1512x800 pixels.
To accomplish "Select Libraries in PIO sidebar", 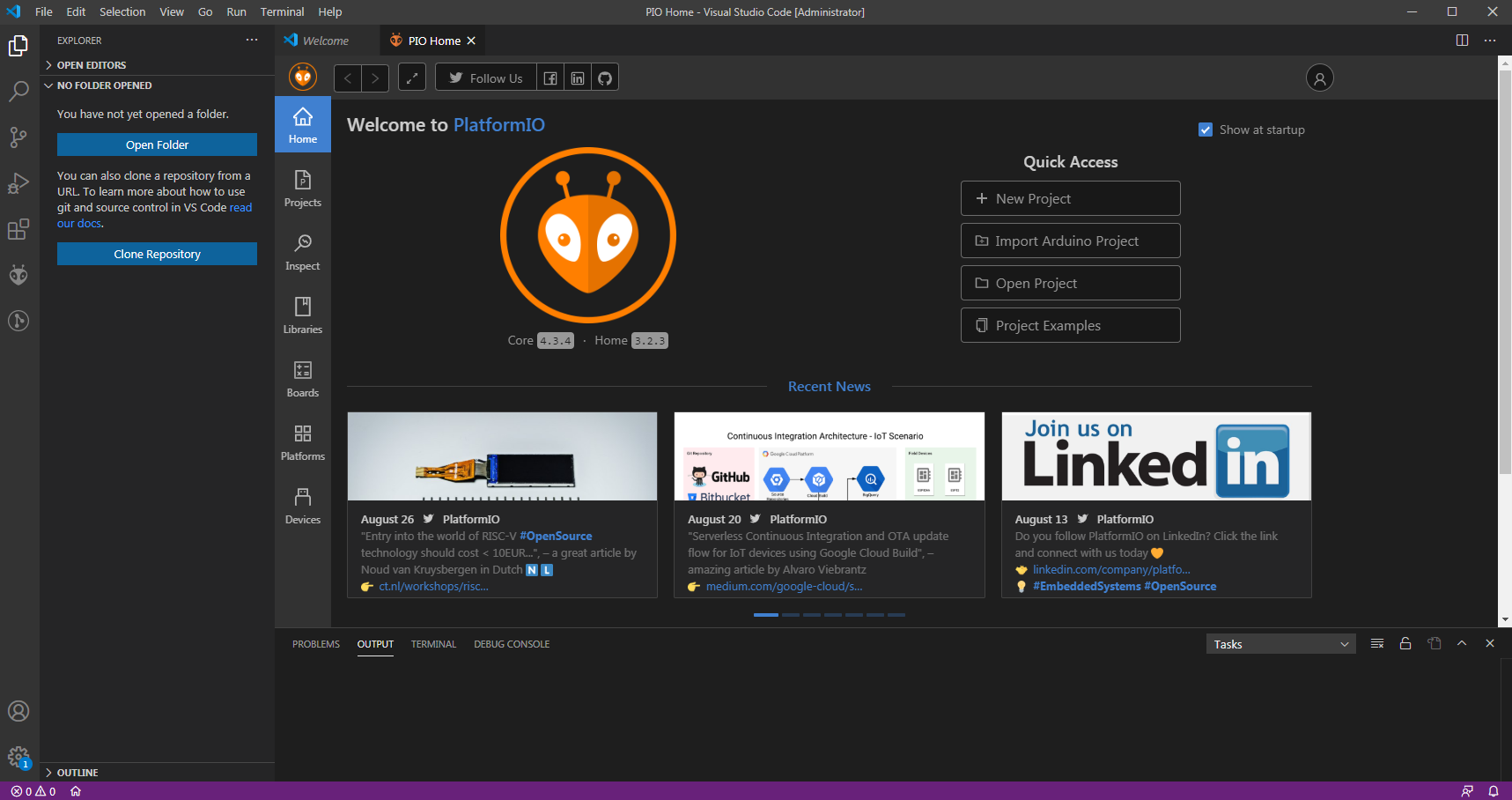I will pos(303,315).
